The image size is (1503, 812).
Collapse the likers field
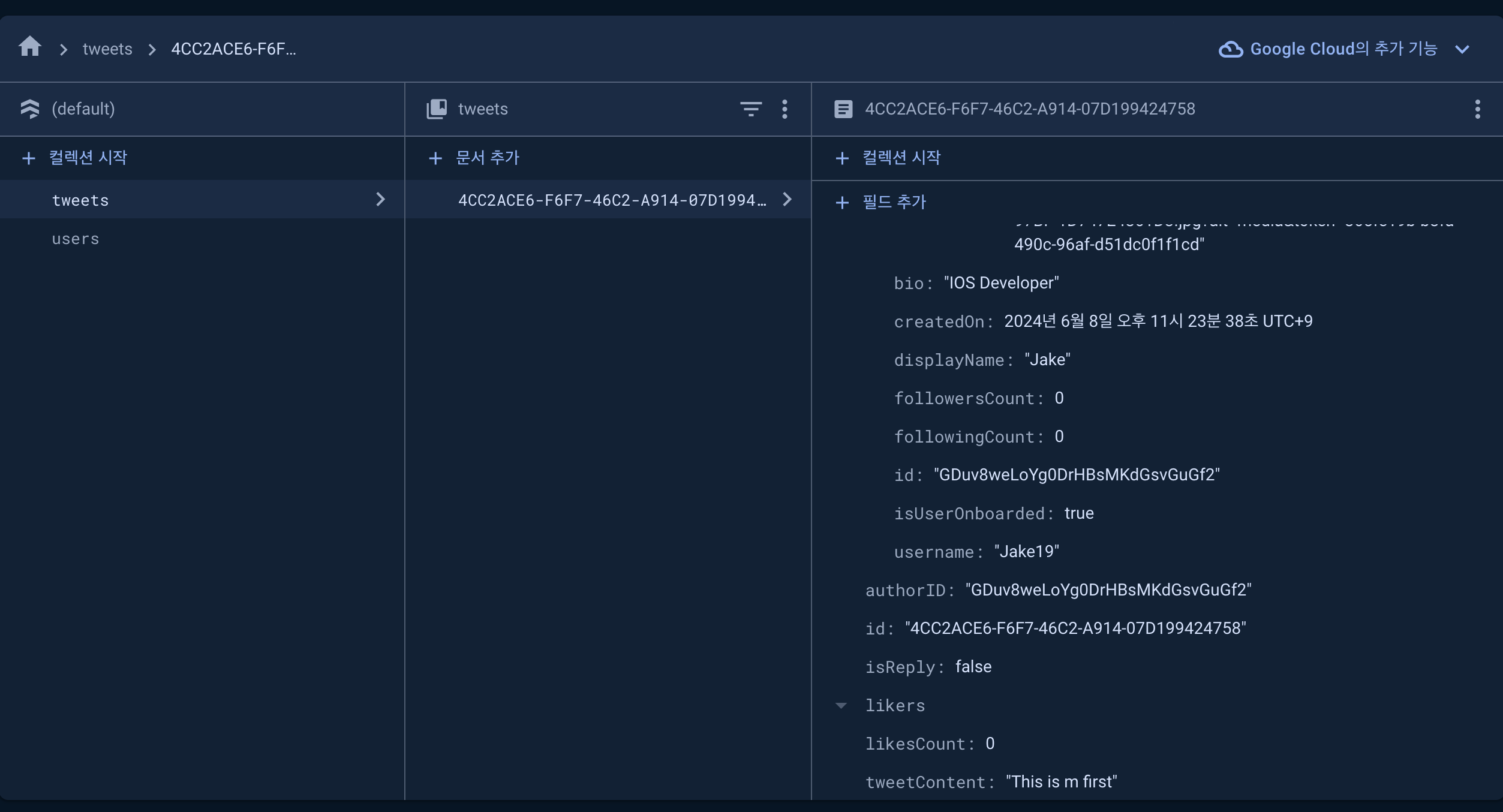841,706
